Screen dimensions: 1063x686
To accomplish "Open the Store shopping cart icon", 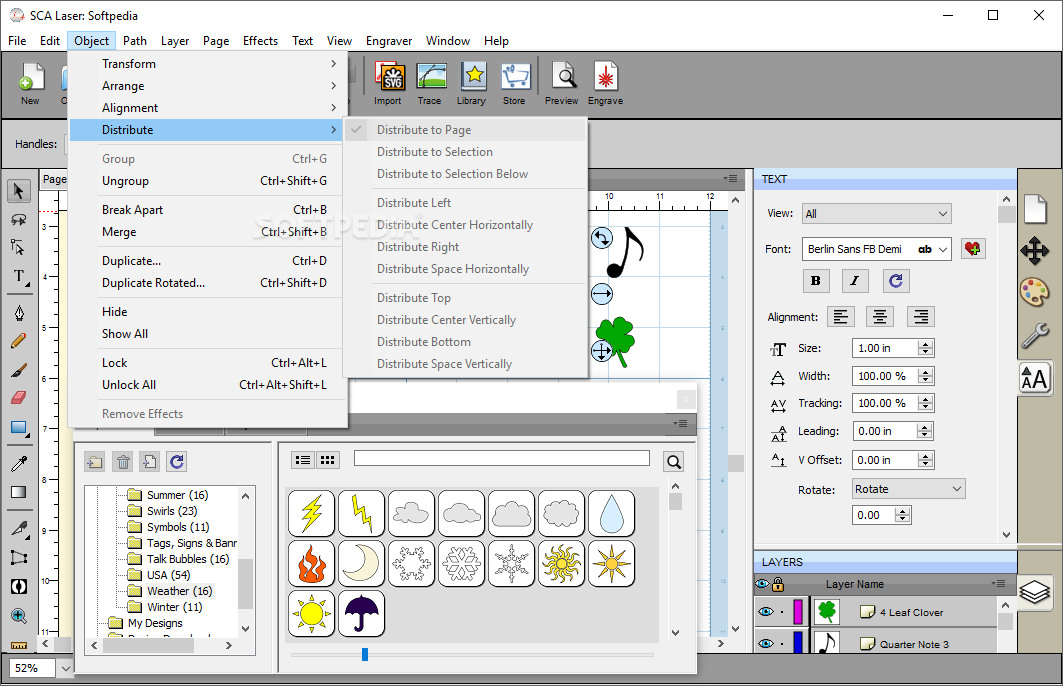I will (x=515, y=83).
